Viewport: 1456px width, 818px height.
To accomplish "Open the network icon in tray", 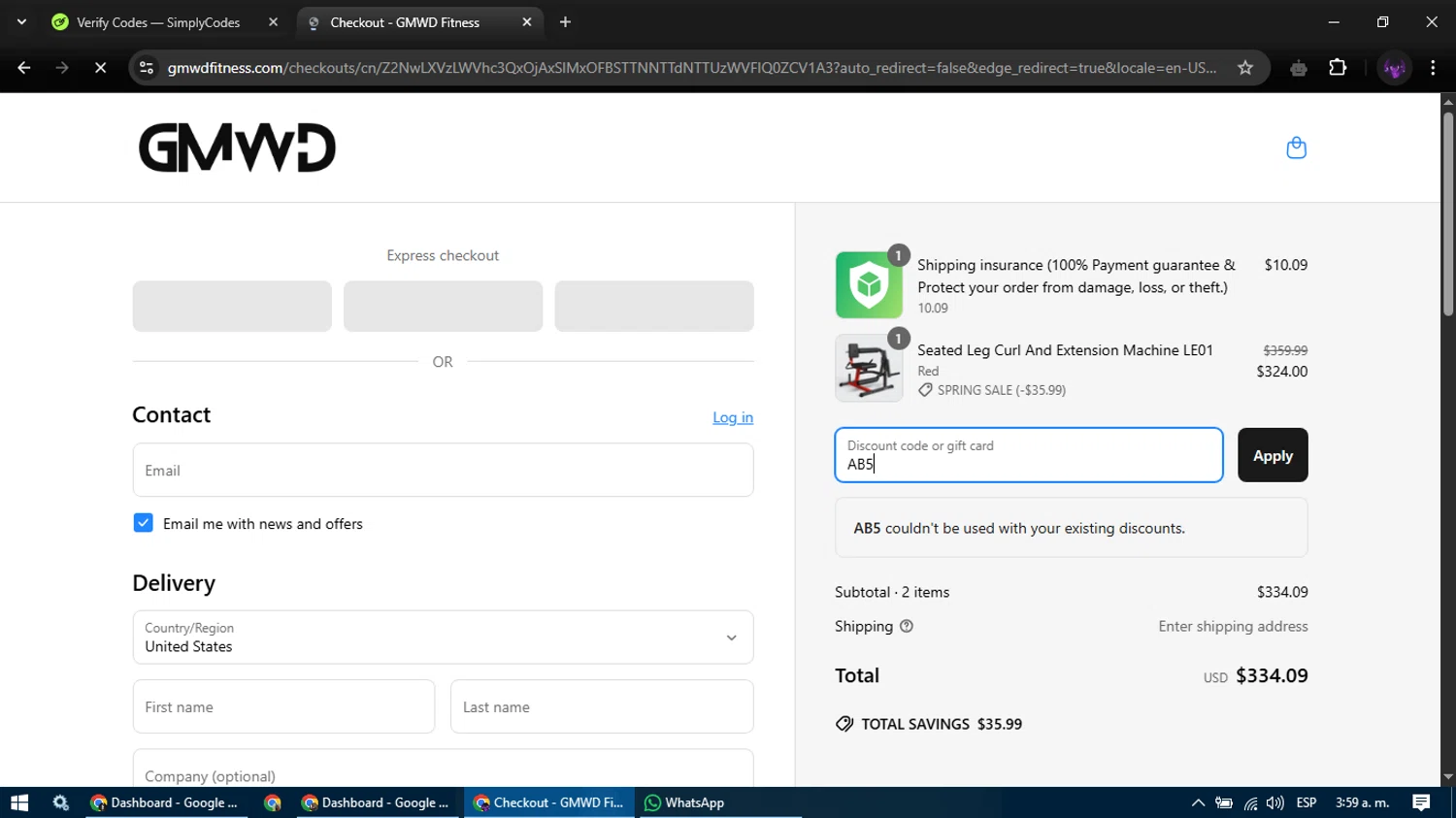I will [1250, 802].
